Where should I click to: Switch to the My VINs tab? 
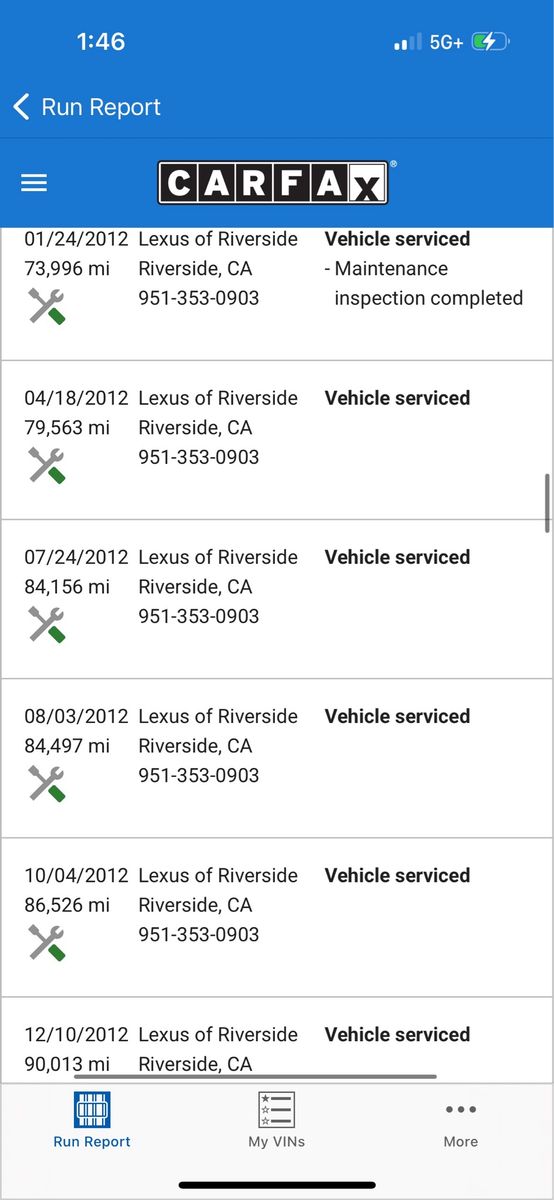[x=277, y=1119]
